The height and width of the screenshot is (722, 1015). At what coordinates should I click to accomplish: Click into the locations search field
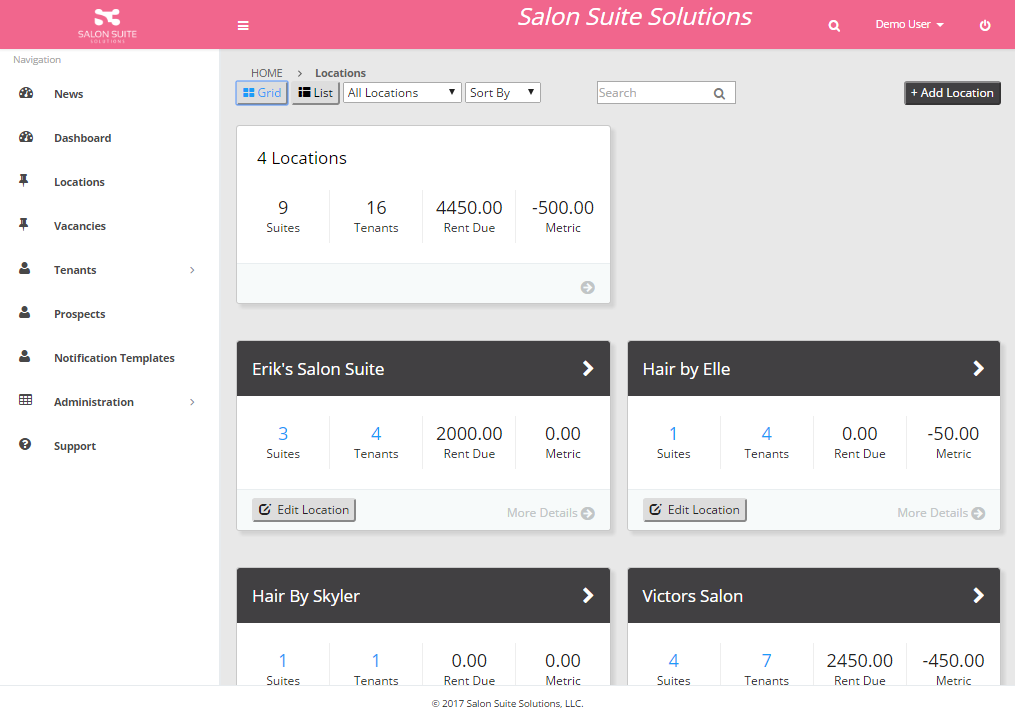pyautogui.click(x=653, y=93)
